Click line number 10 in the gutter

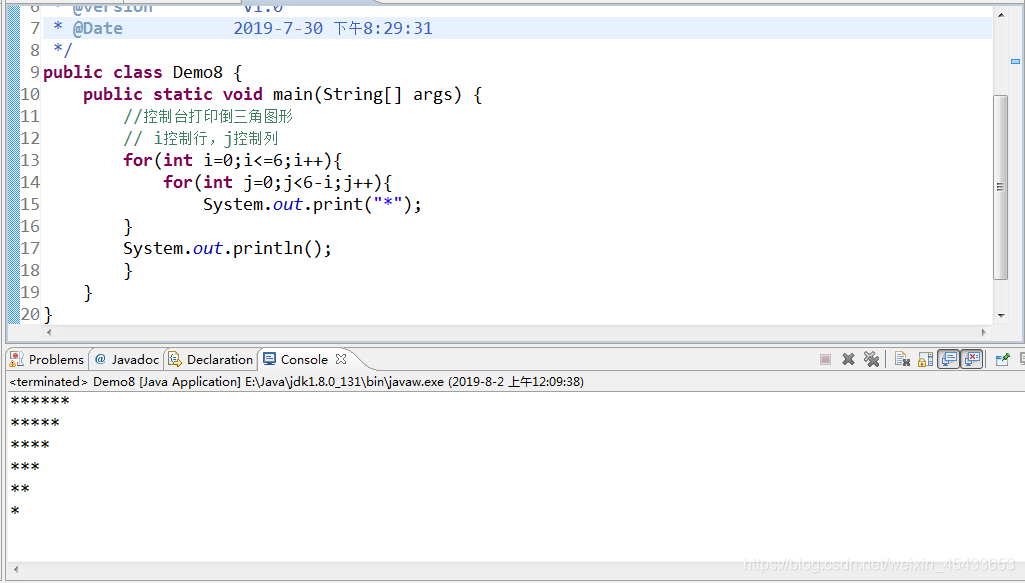tap(30, 95)
